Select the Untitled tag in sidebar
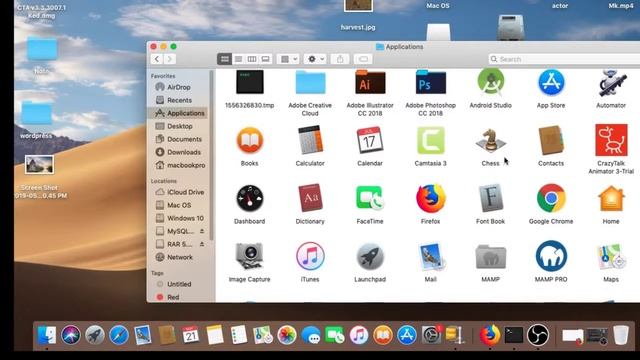640x360 pixels. click(x=179, y=284)
